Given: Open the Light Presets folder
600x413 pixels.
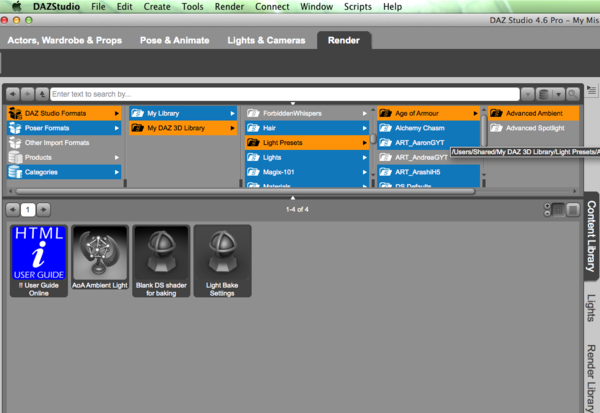Looking at the screenshot, I should coord(307,143).
